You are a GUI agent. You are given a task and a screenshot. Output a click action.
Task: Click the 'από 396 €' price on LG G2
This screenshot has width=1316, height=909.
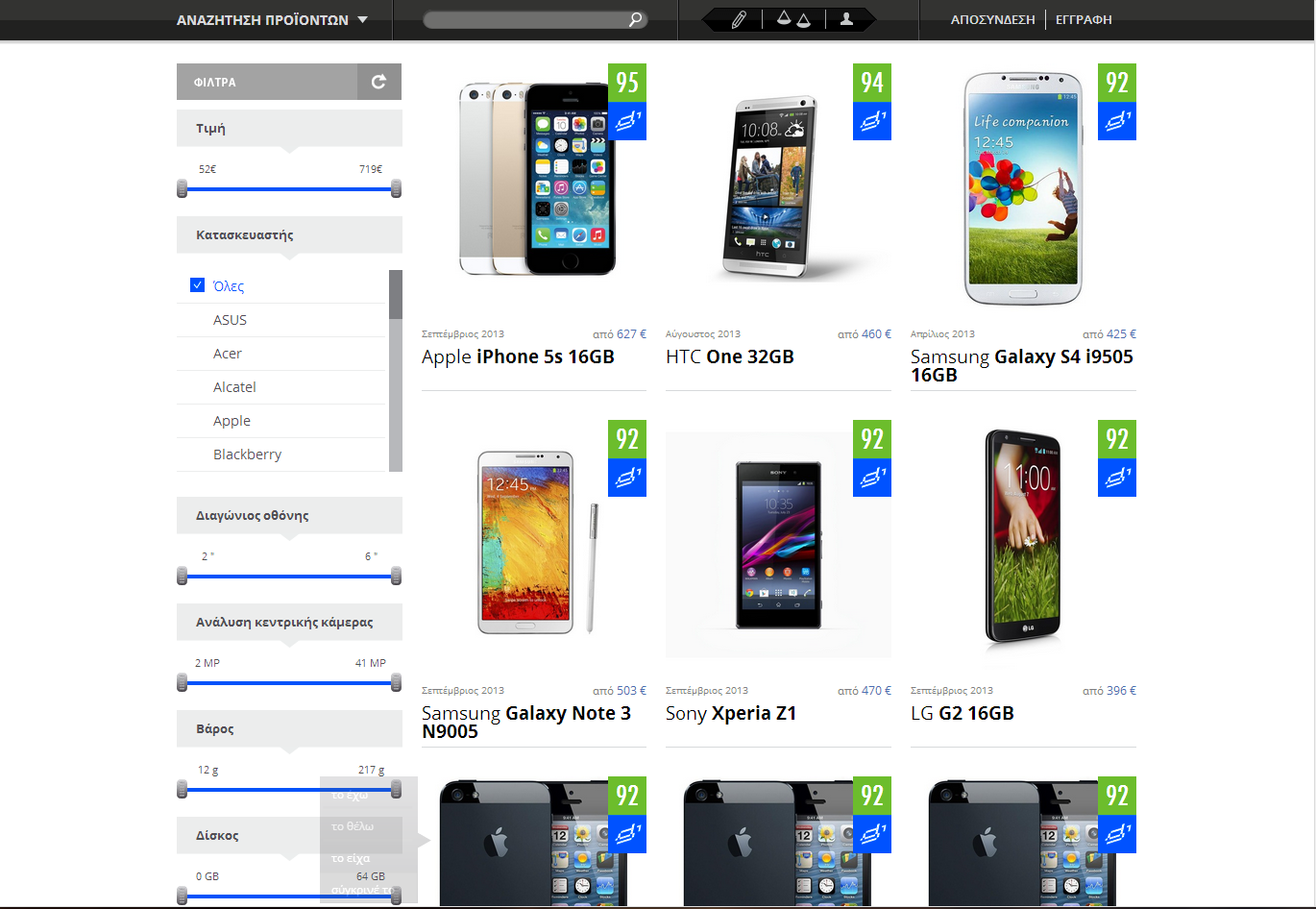click(1109, 691)
